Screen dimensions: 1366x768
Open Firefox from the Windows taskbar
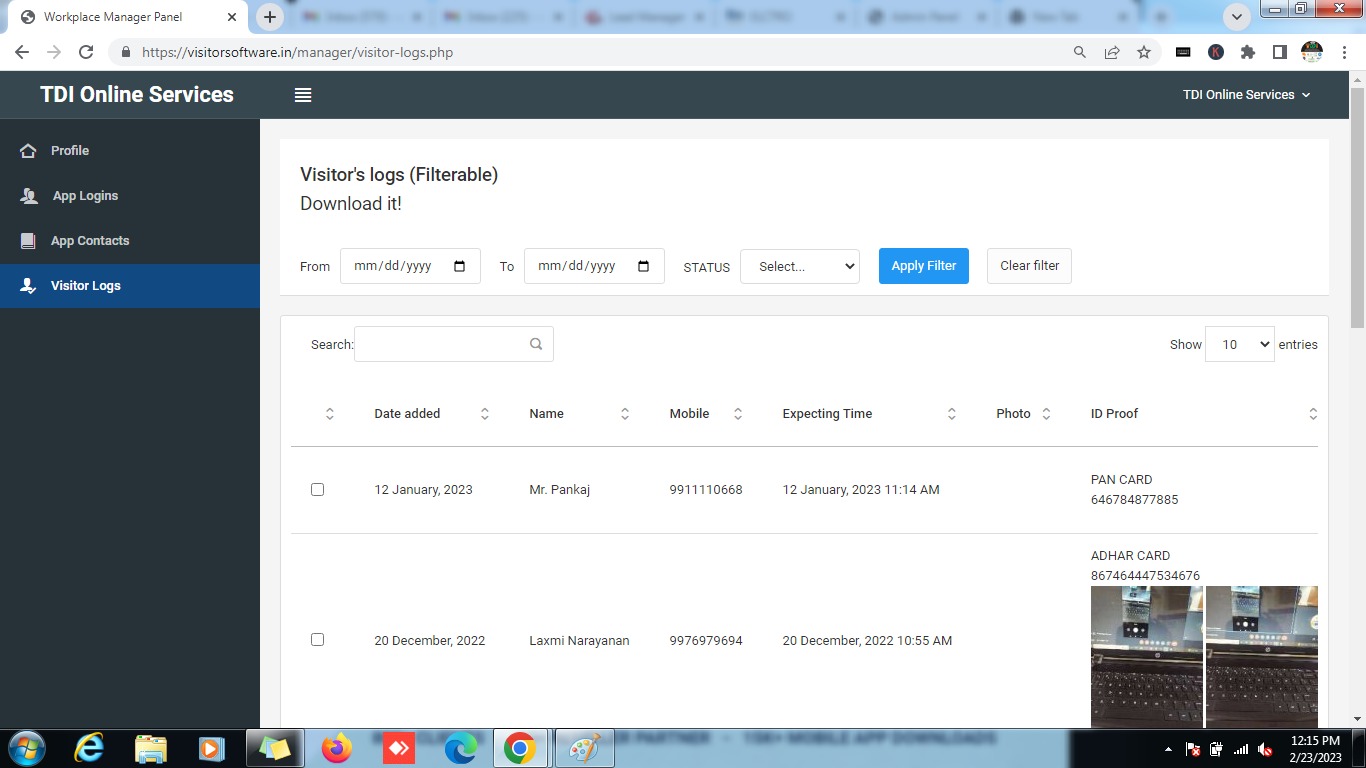337,748
